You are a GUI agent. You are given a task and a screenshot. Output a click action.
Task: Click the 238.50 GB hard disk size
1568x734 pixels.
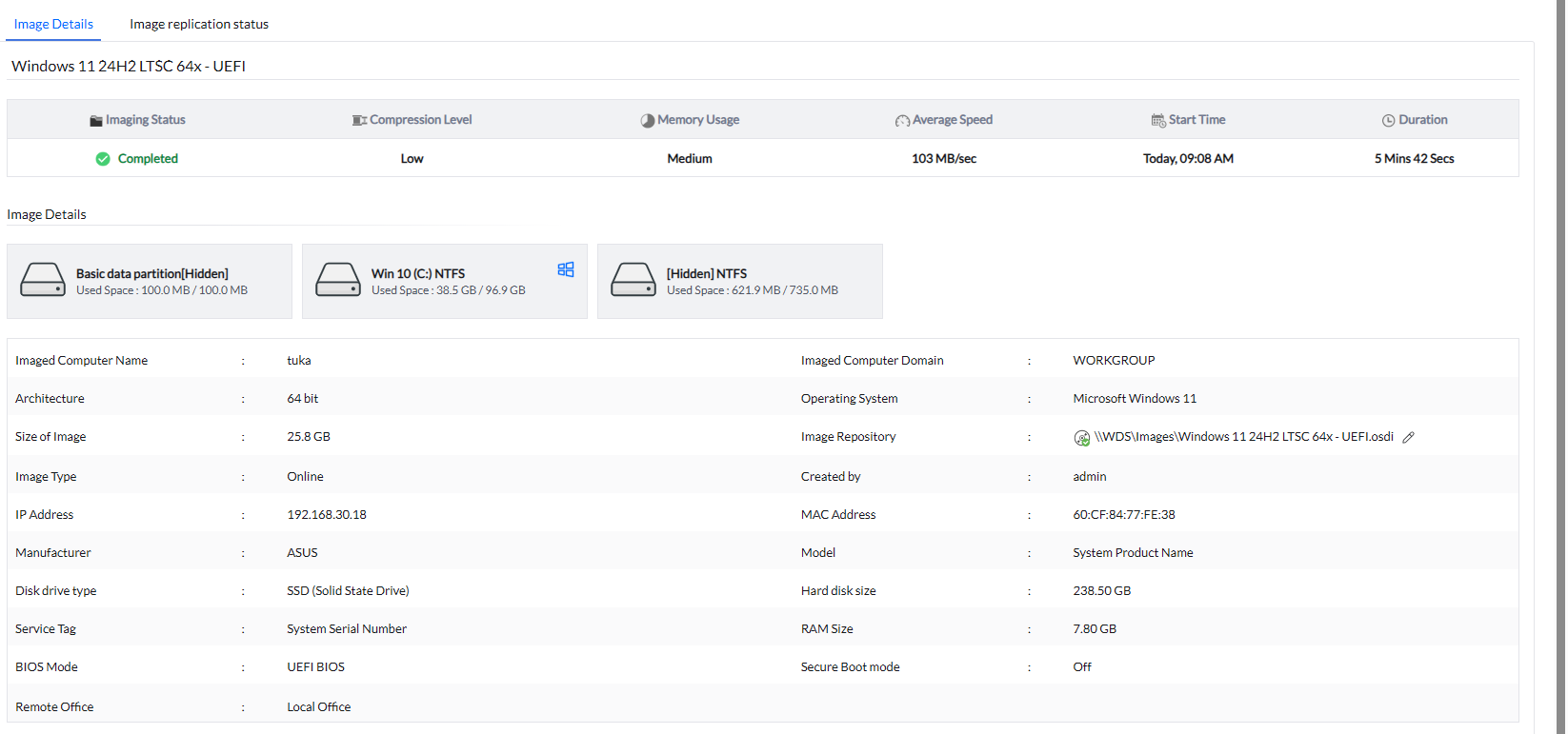(x=1102, y=591)
